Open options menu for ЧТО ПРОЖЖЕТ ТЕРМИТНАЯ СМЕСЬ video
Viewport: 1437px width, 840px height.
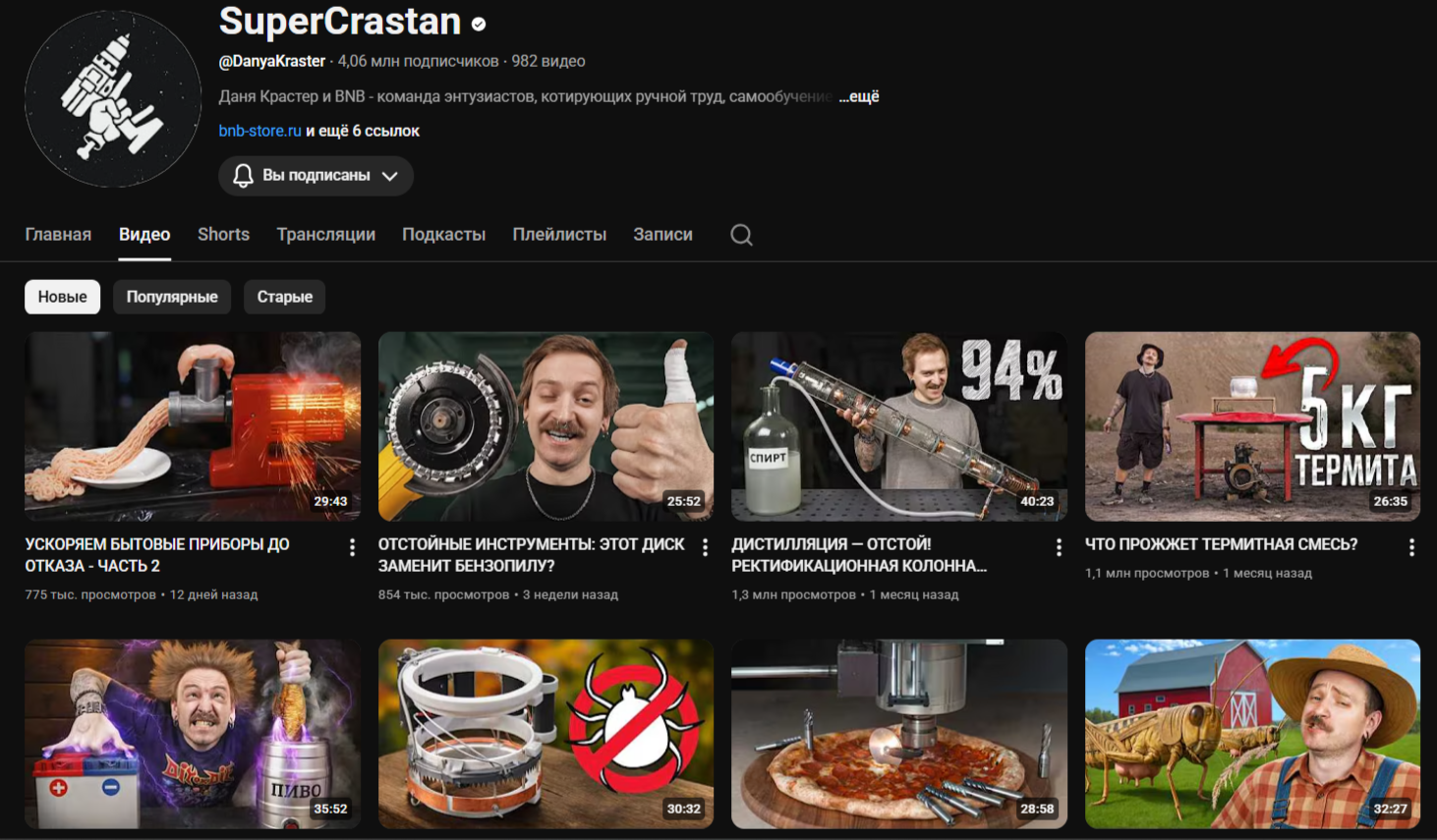[x=1411, y=548]
